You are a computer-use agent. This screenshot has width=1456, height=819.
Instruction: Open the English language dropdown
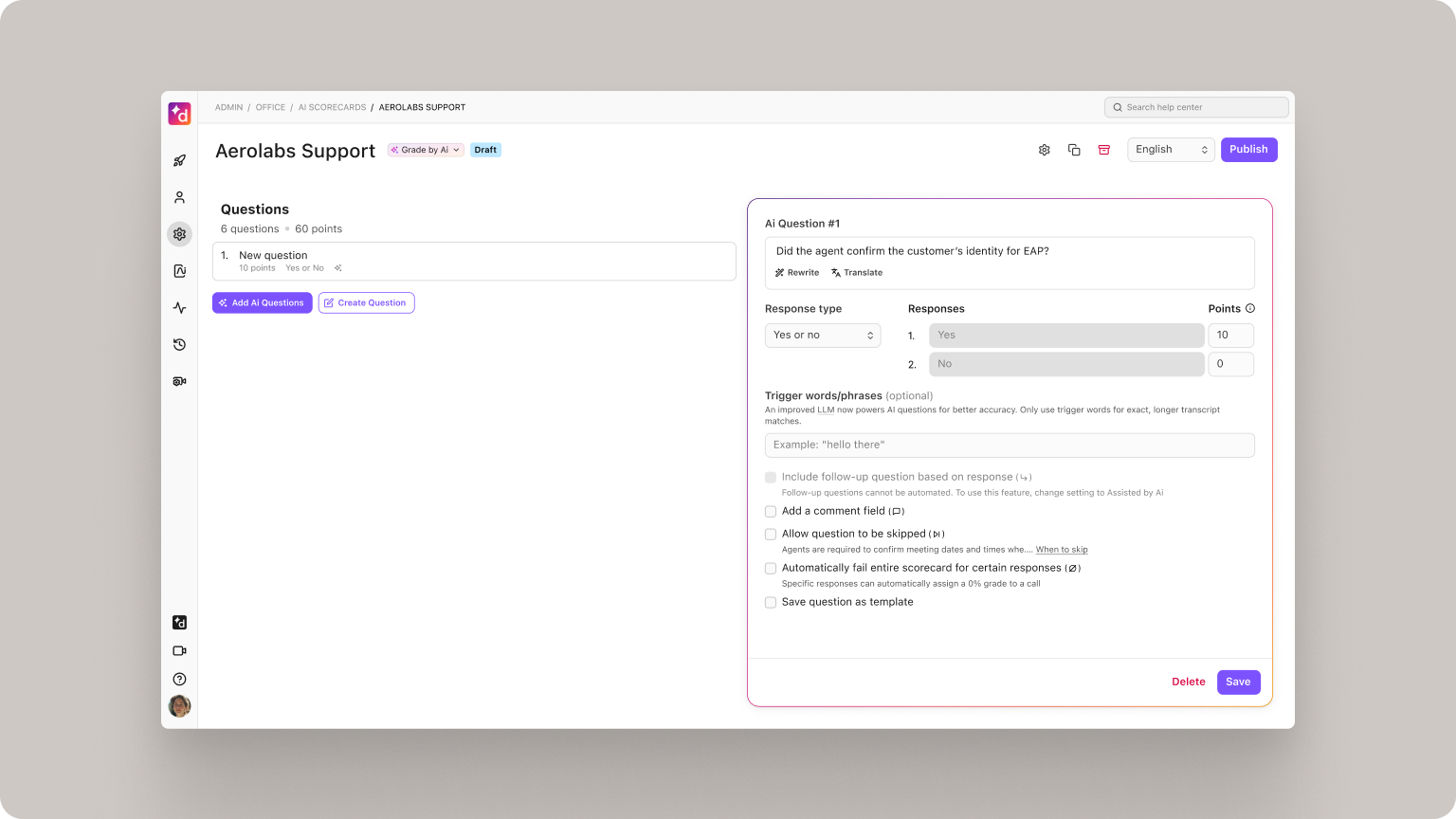[1171, 150]
